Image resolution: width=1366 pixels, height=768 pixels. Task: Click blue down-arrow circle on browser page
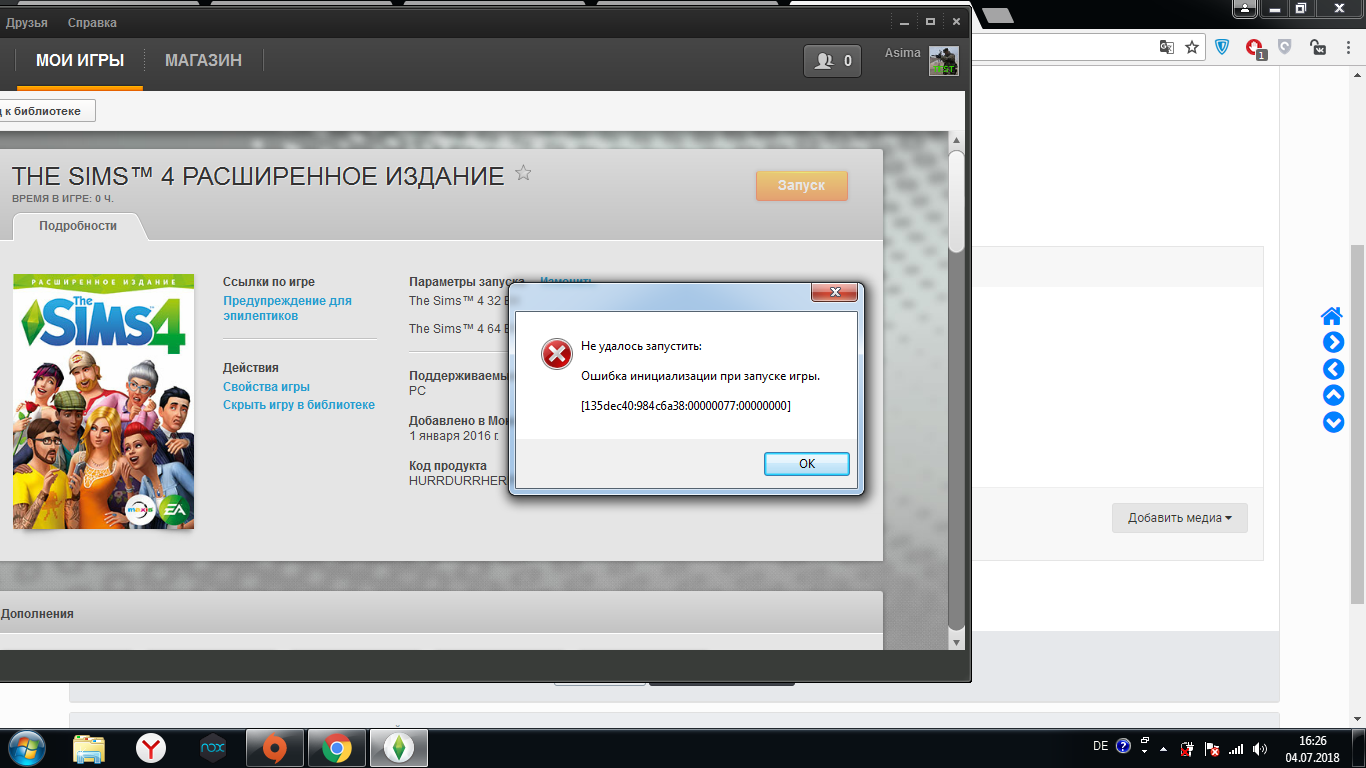click(1333, 422)
